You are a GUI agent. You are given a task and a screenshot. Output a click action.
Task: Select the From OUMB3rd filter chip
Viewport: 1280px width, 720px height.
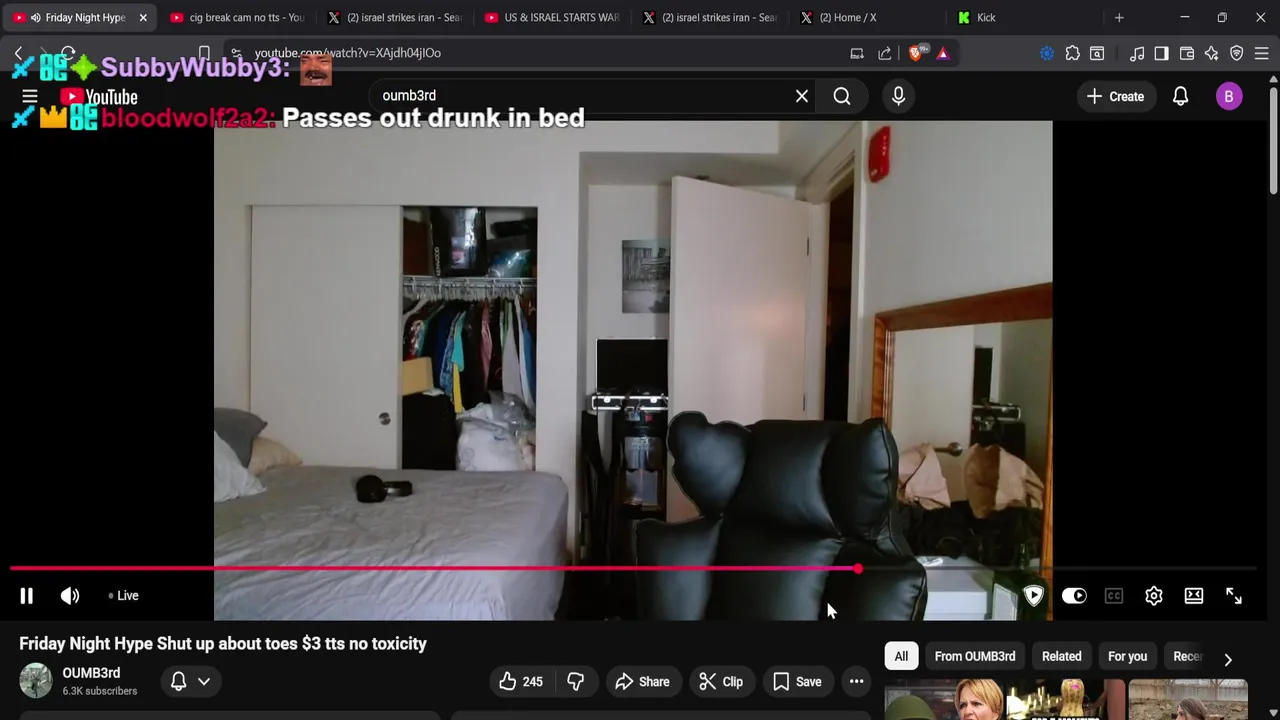pyautogui.click(x=975, y=657)
